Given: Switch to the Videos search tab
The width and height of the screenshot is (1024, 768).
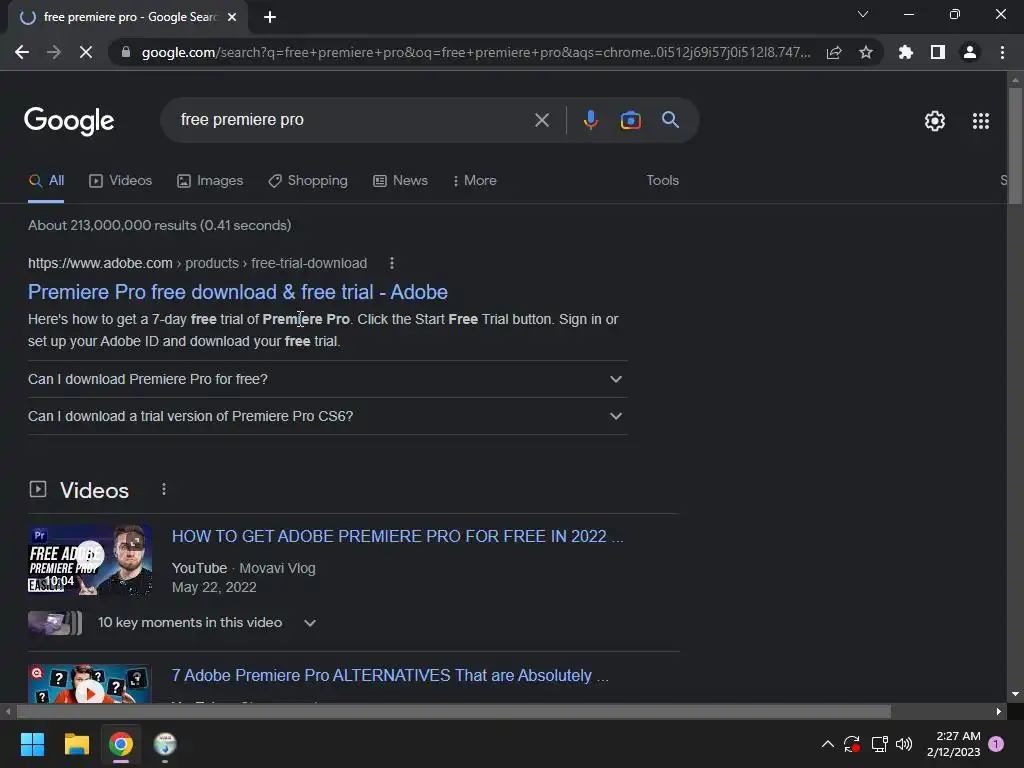Looking at the screenshot, I should (x=120, y=181).
